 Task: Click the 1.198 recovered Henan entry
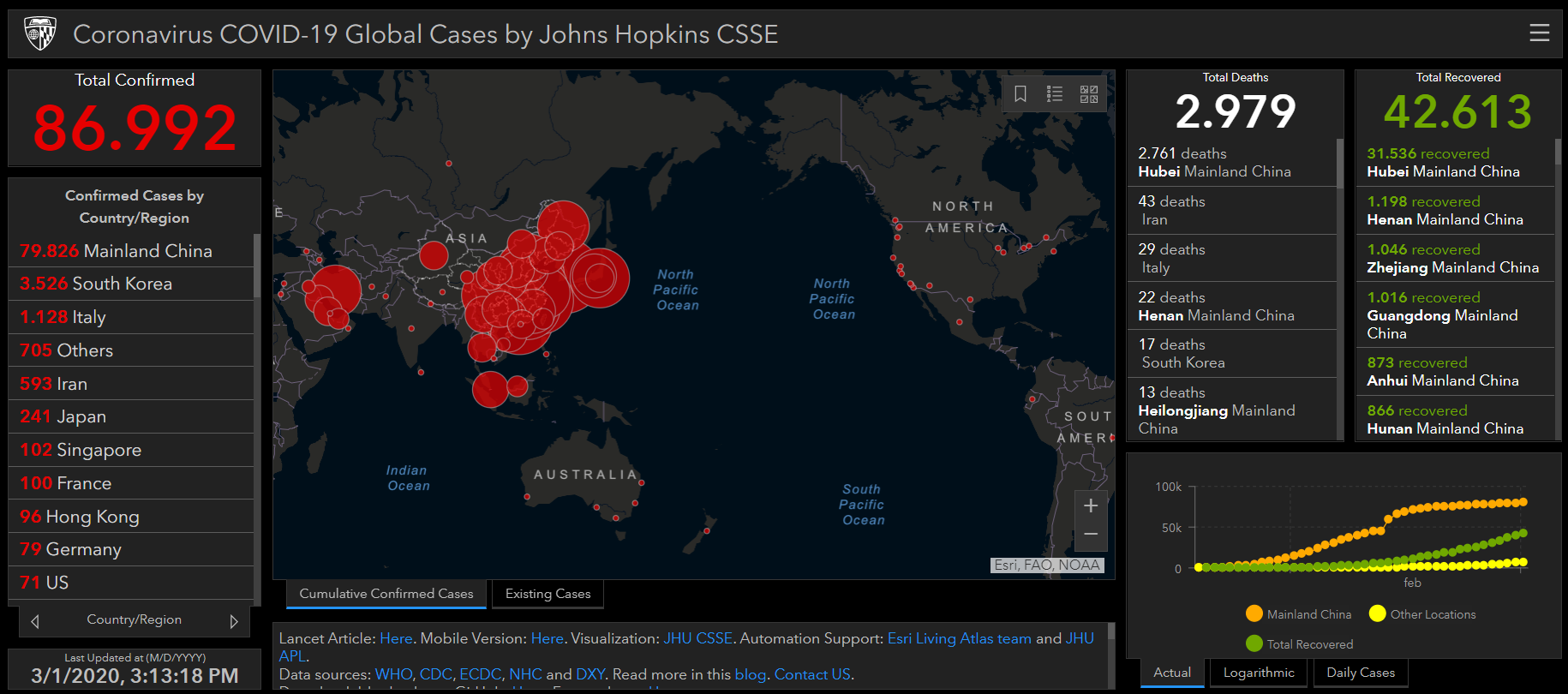1455,211
